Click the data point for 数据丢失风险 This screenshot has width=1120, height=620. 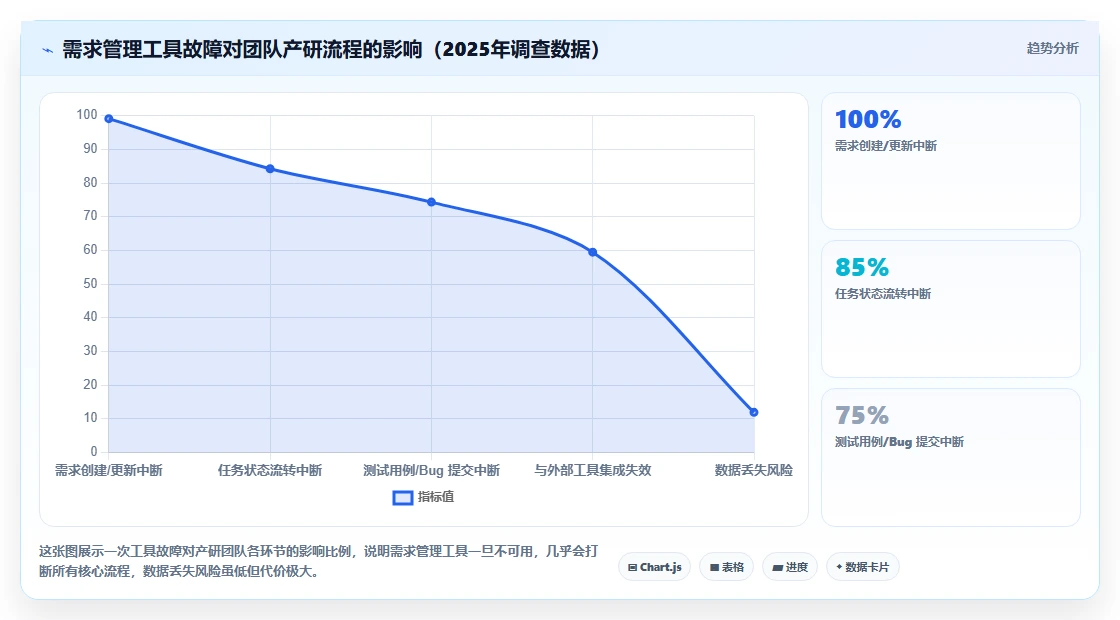tap(754, 412)
